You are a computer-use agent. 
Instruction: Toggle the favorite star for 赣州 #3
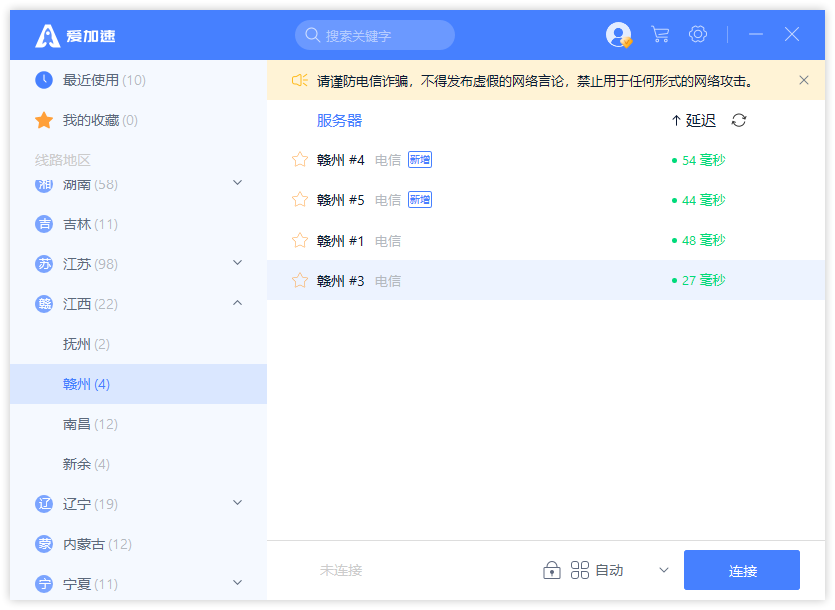point(300,281)
